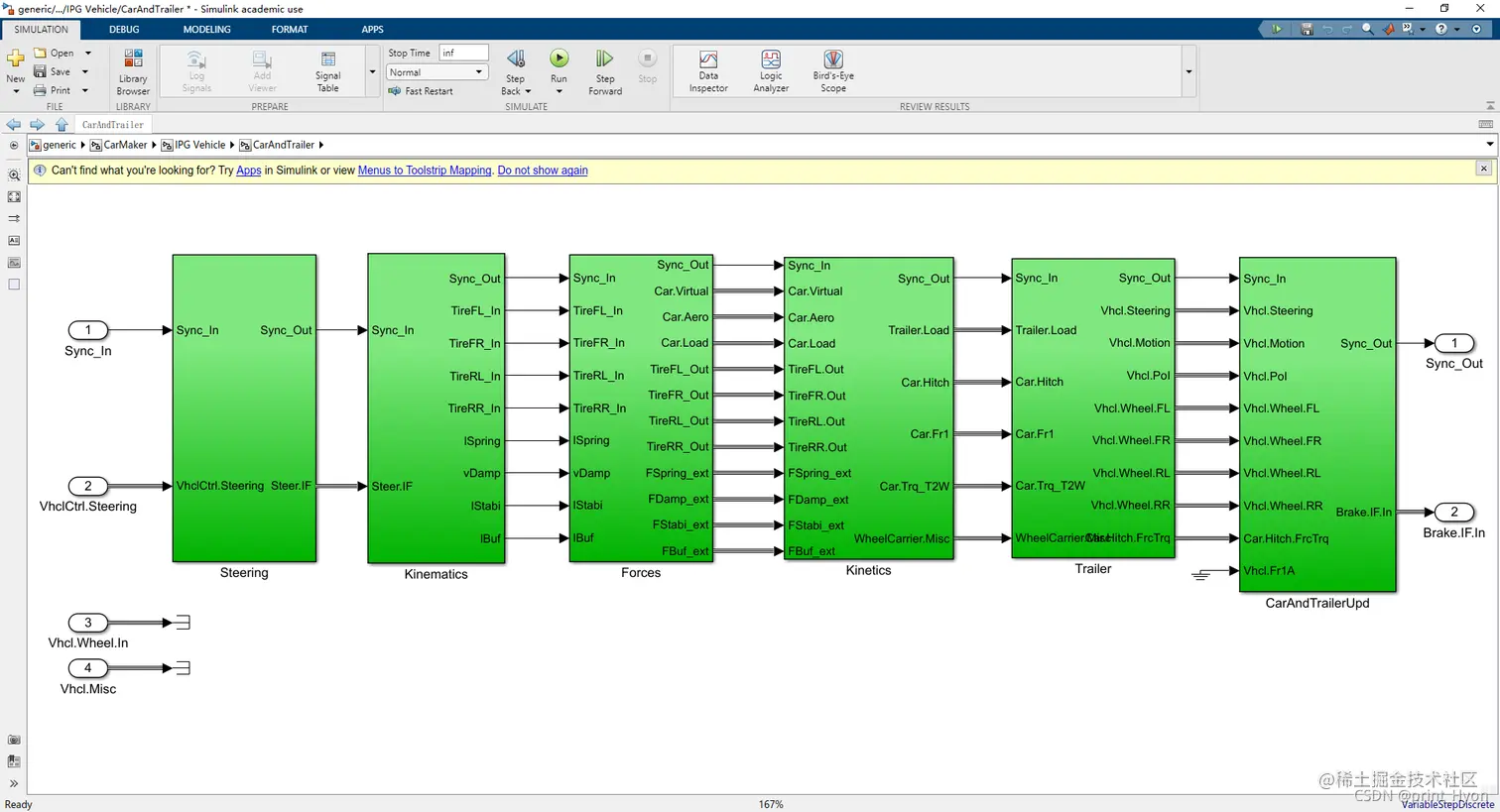1500x812 pixels.
Task: Click the Step Forward button
Action: pyautogui.click(x=605, y=71)
